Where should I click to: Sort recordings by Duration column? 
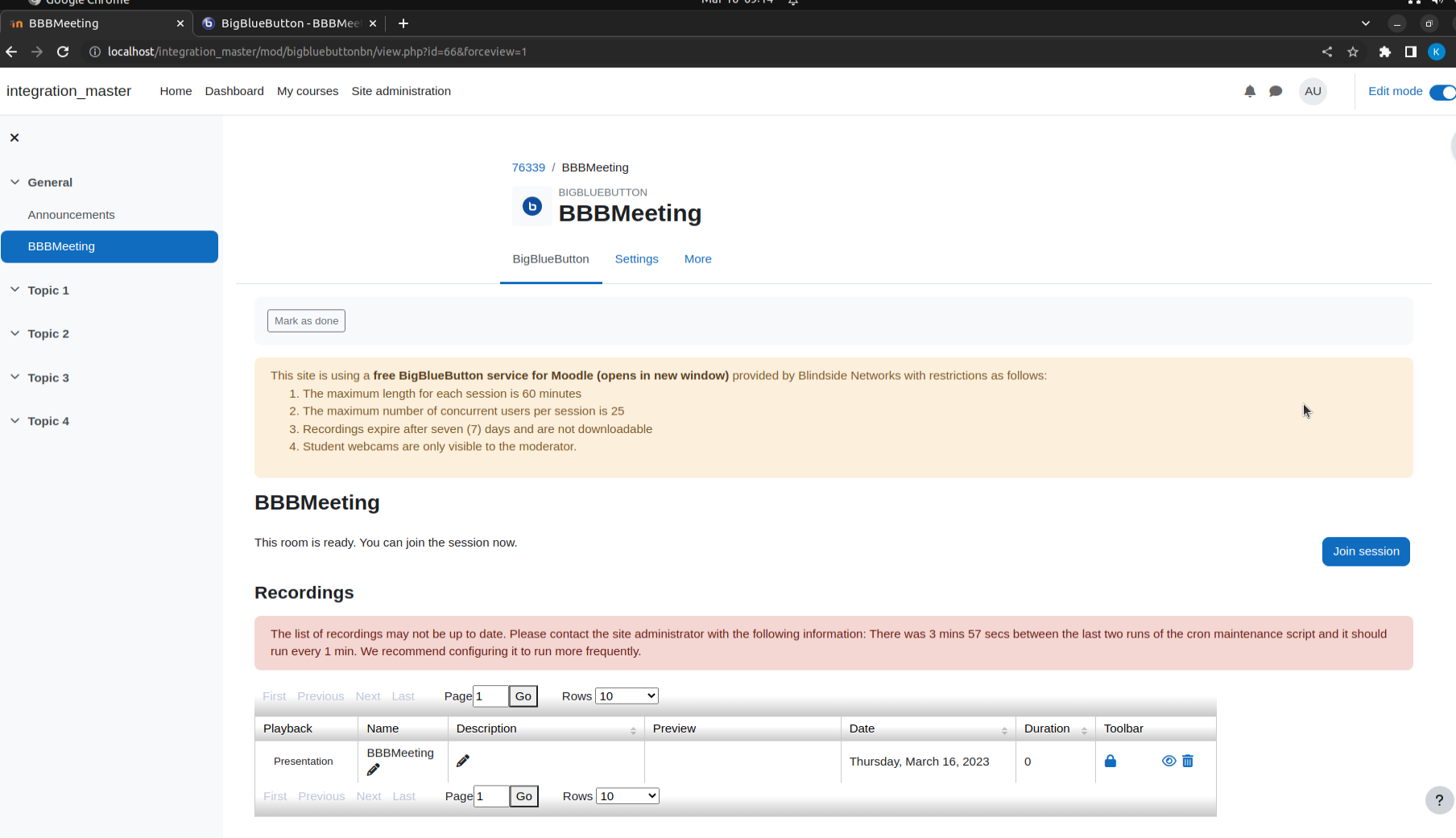tap(1084, 730)
